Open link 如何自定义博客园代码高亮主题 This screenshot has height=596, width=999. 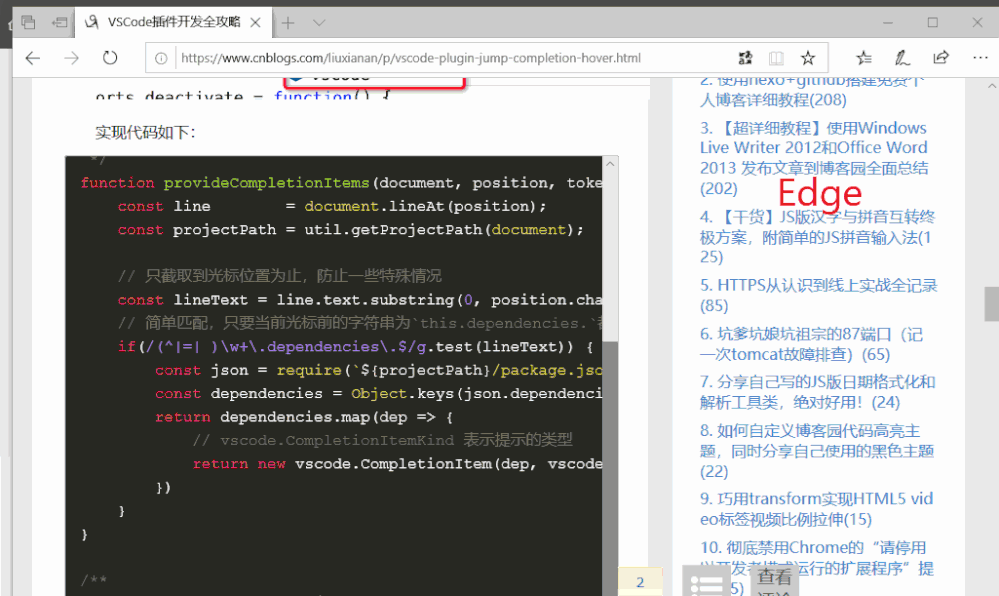[817, 451]
